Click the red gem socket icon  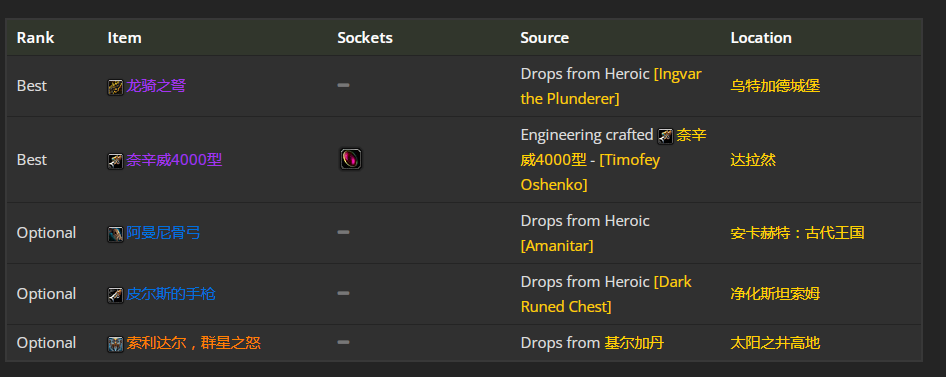point(351,159)
